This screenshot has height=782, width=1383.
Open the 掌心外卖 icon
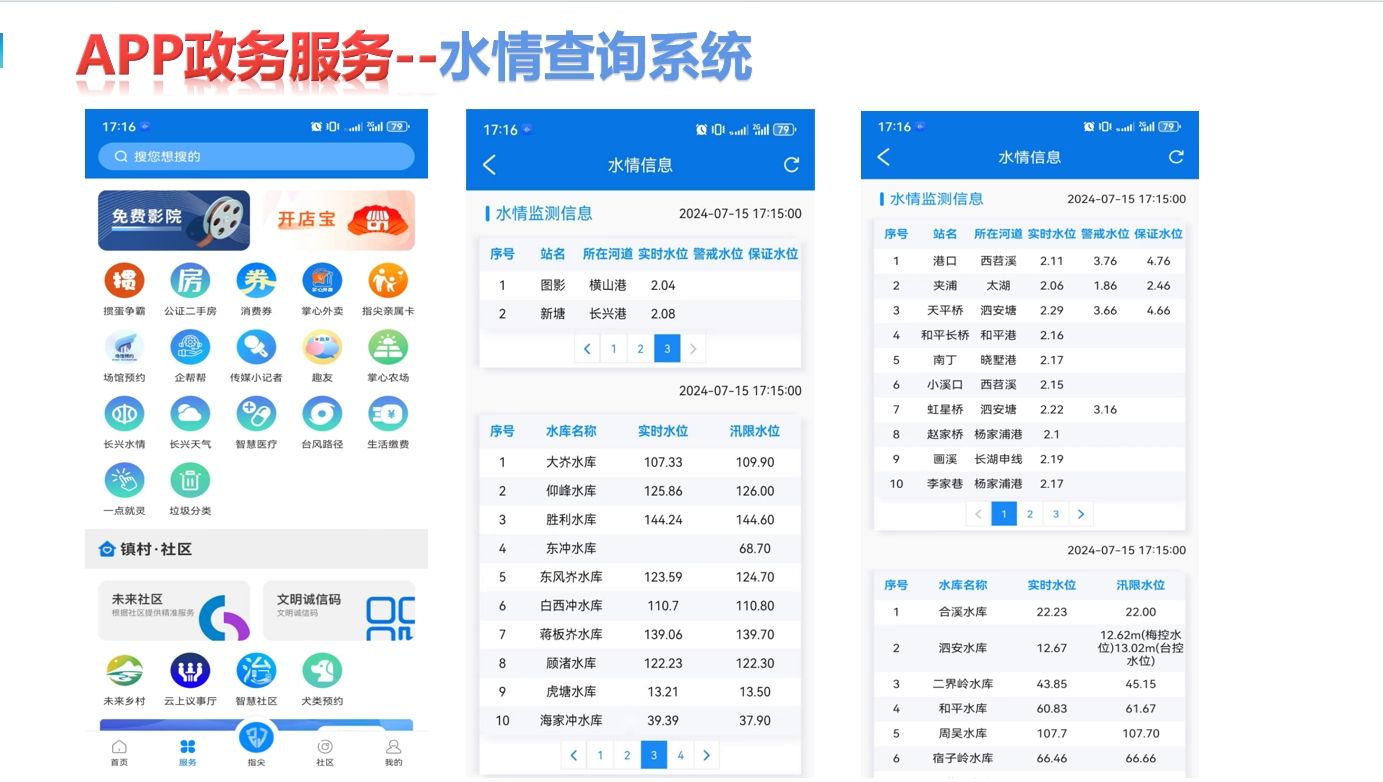pyautogui.click(x=322, y=281)
